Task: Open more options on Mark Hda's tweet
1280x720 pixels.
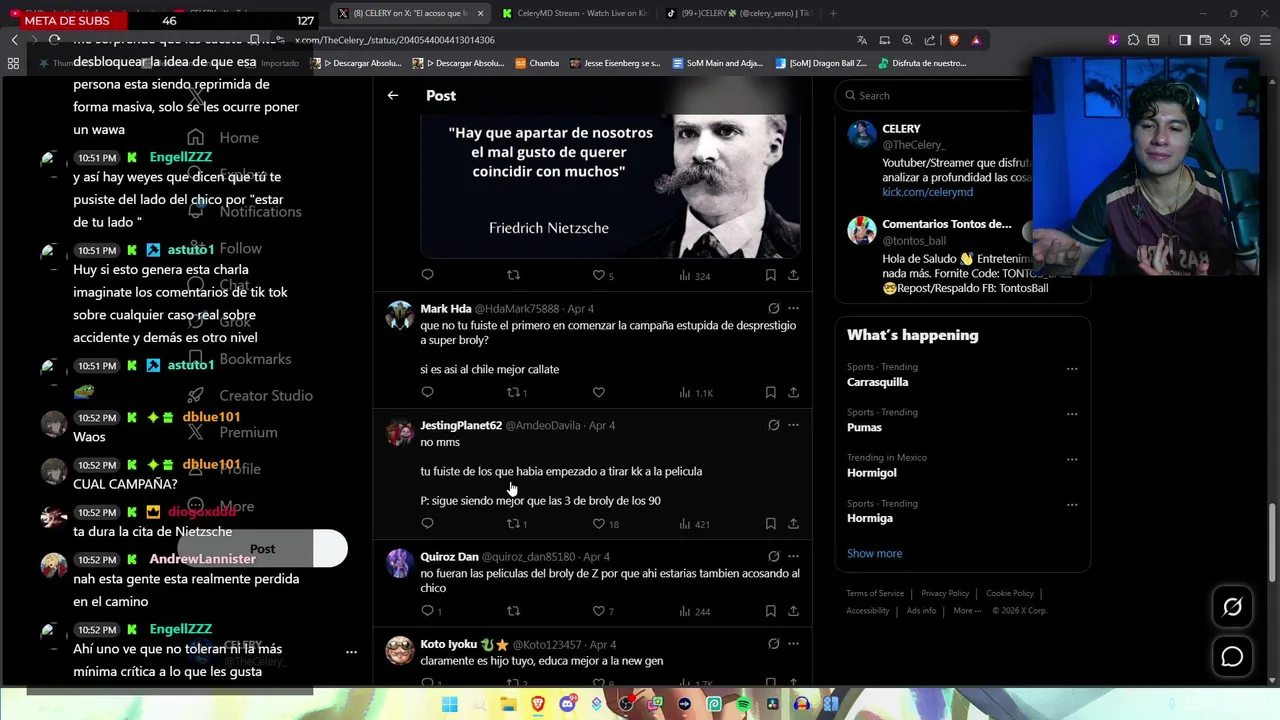Action: pyautogui.click(x=793, y=308)
